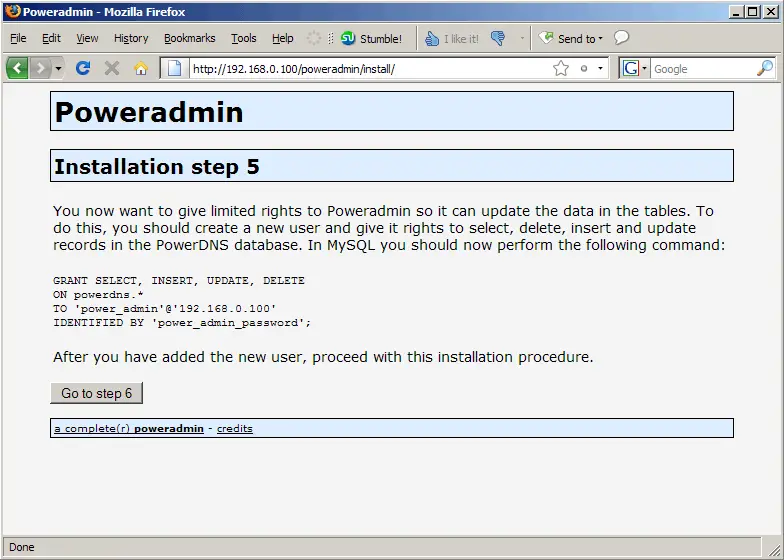Click the 'GRANT SELECT, INSERT, UPDATE, DELETE' line
The image size is (784, 560).
[x=178, y=280]
